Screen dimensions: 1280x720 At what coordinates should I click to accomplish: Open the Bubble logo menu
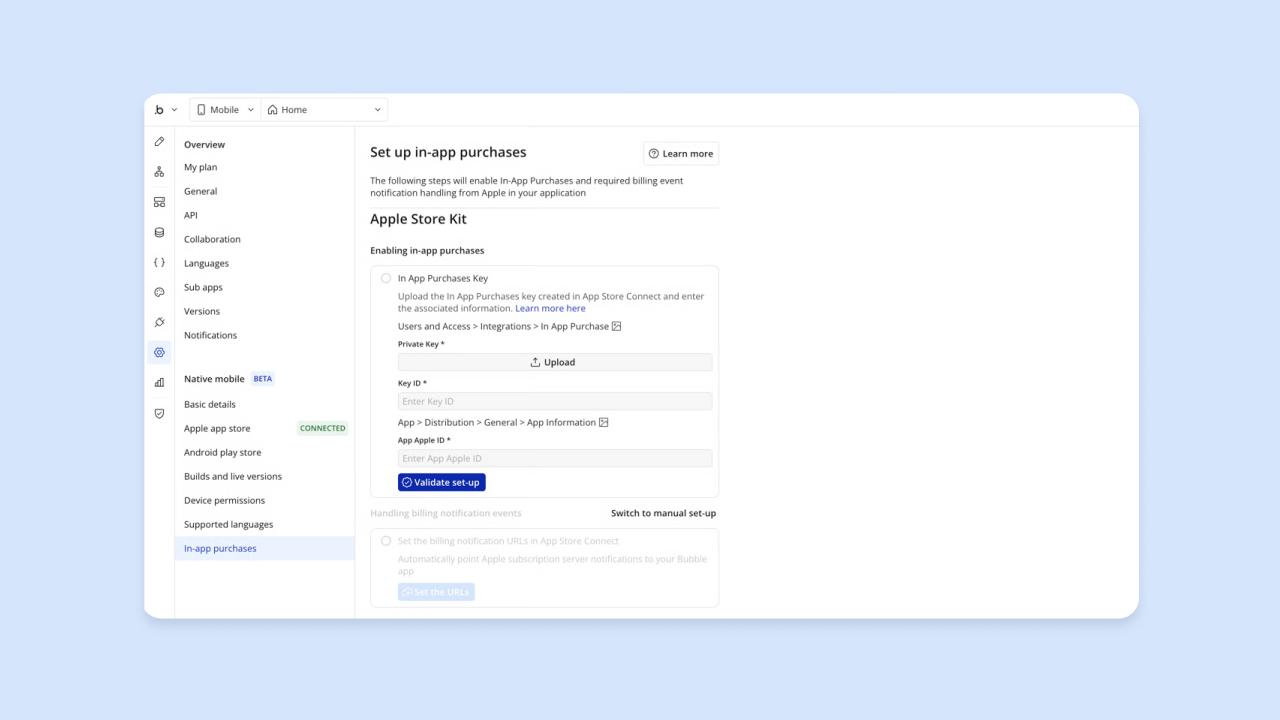click(159, 110)
